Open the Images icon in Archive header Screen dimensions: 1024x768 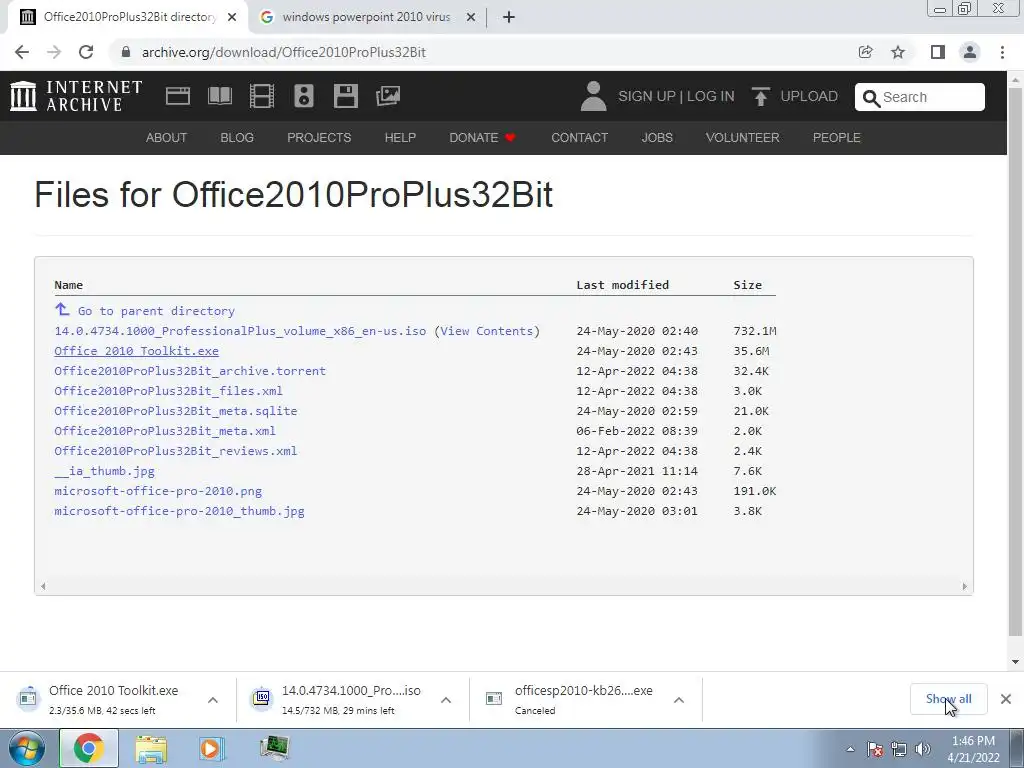pyautogui.click(x=388, y=96)
